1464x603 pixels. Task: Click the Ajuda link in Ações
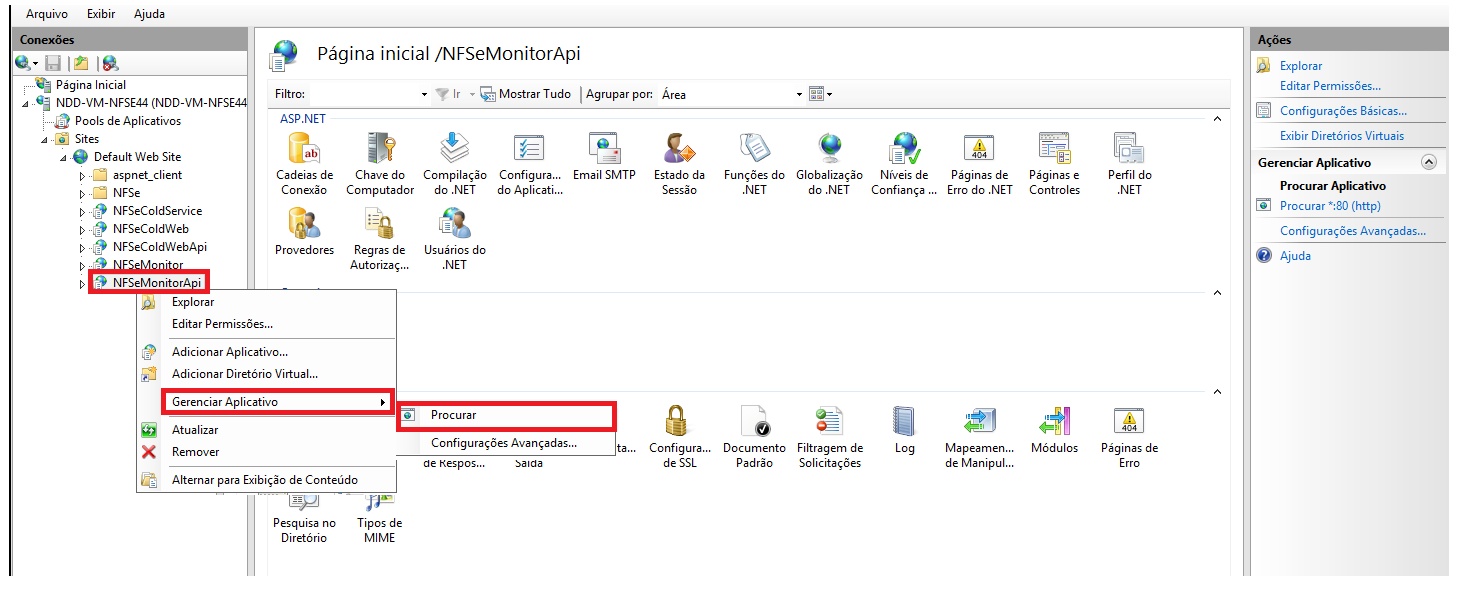coord(1295,256)
